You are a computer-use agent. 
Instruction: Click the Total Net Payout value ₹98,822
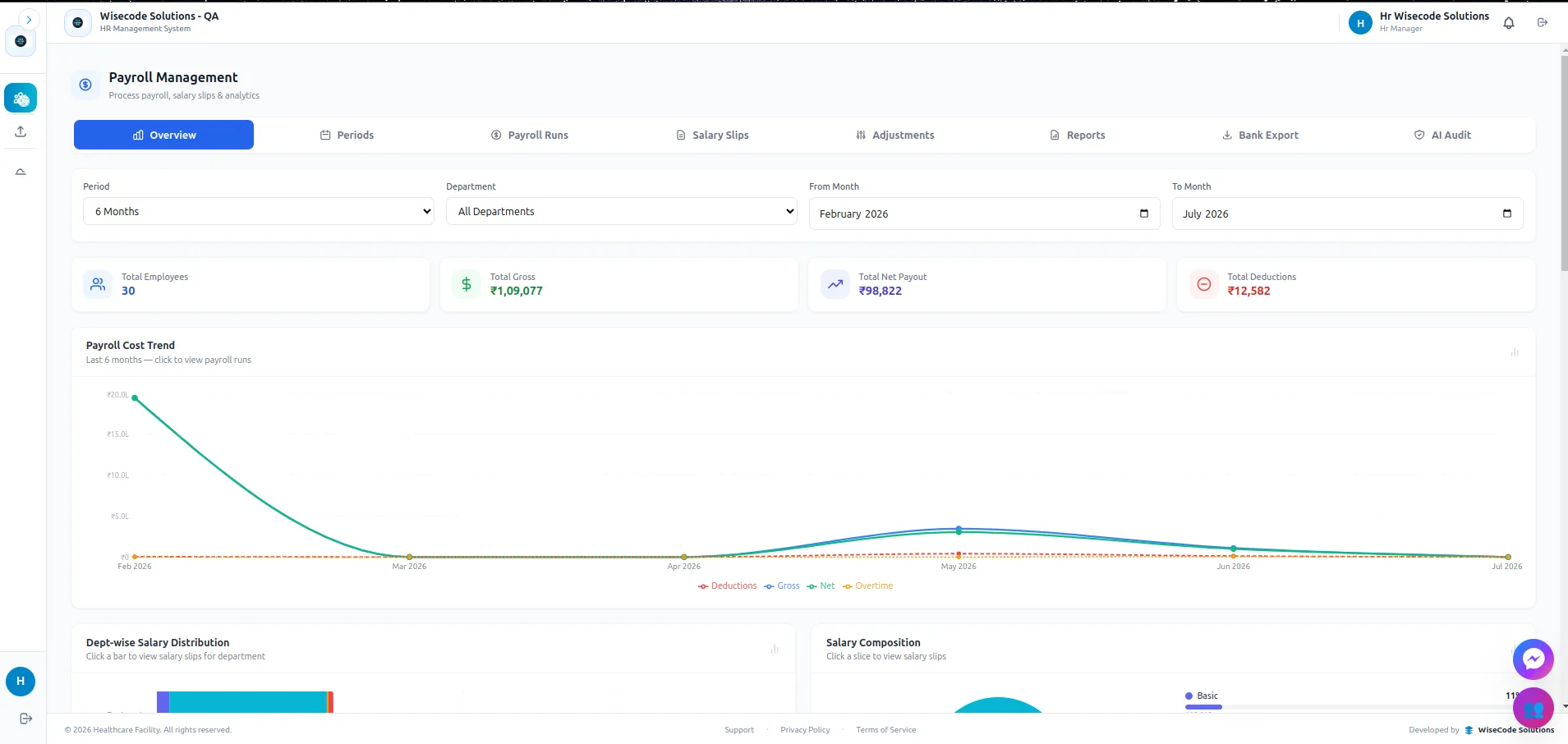881,291
